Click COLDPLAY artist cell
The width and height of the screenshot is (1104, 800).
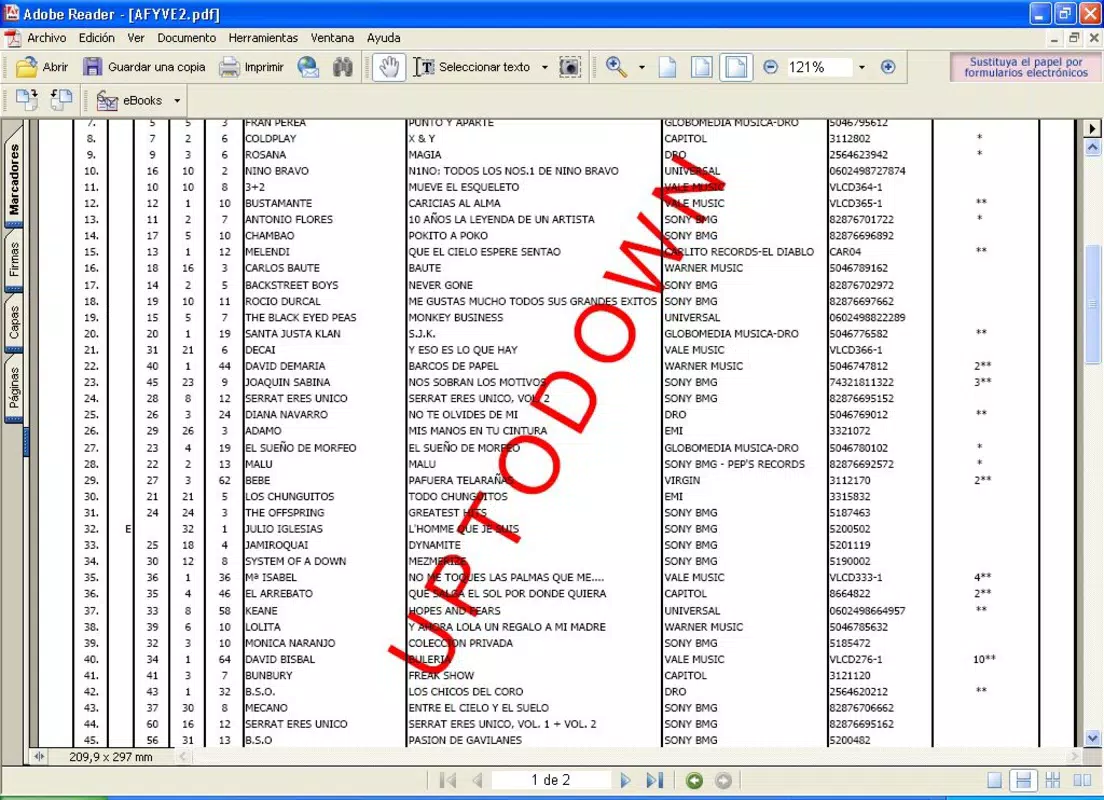270,139
